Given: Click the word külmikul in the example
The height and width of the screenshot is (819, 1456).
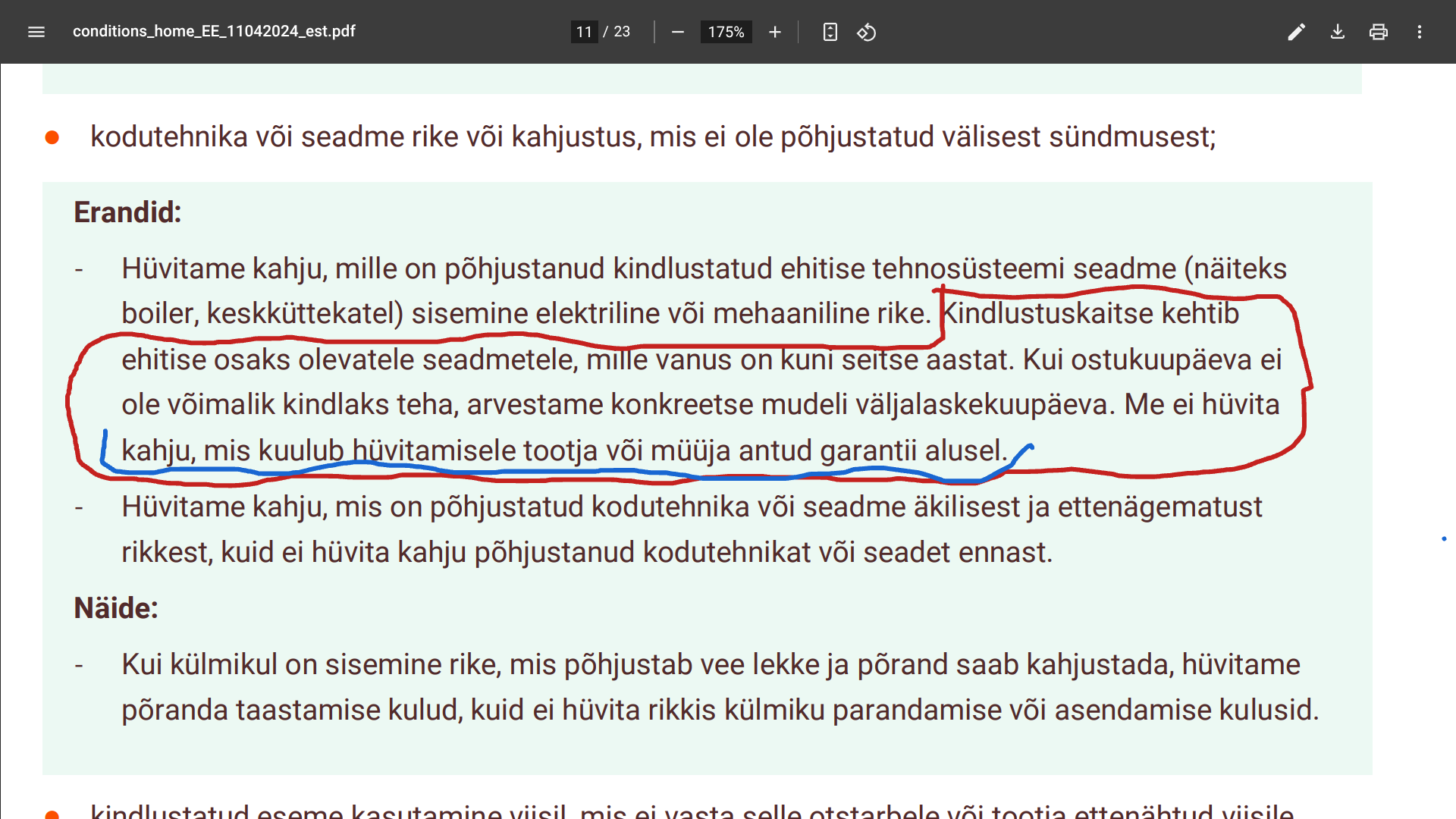Looking at the screenshot, I should [x=223, y=664].
